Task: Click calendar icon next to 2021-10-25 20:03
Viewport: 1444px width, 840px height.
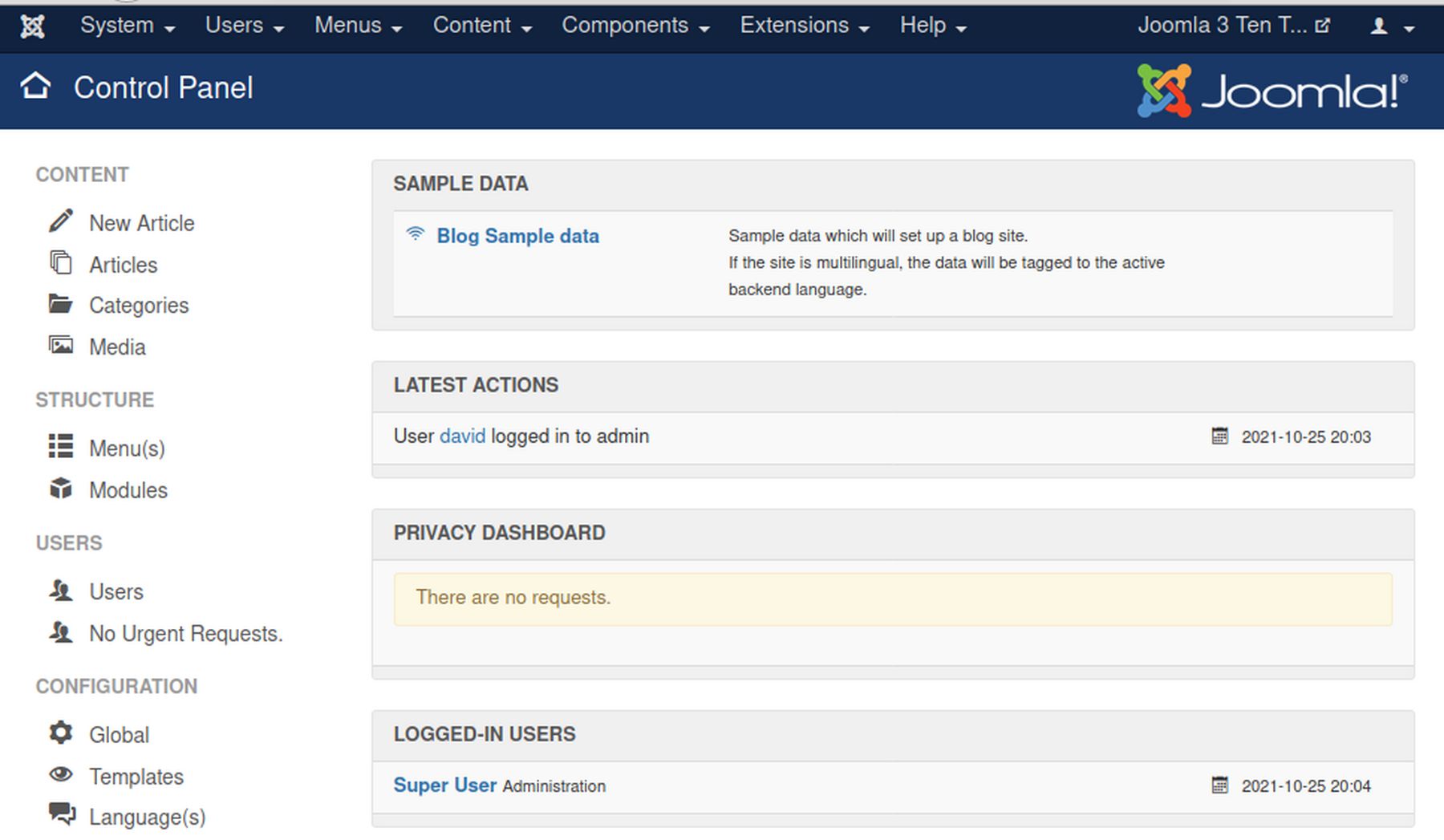Action: click(x=1219, y=436)
